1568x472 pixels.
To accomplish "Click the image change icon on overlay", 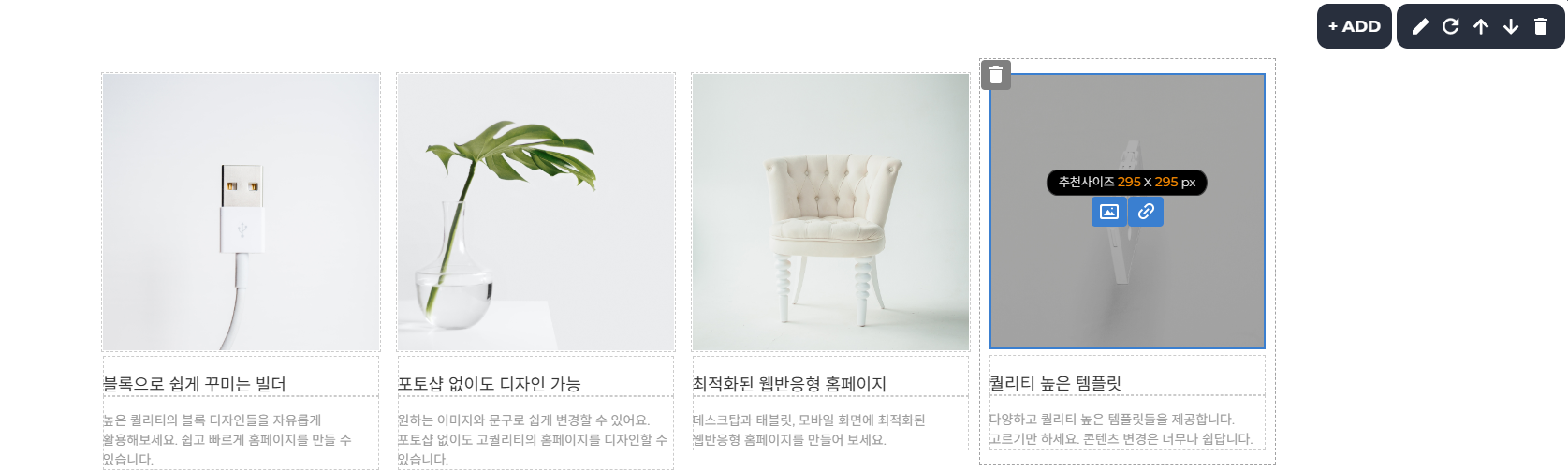I will (1108, 212).
